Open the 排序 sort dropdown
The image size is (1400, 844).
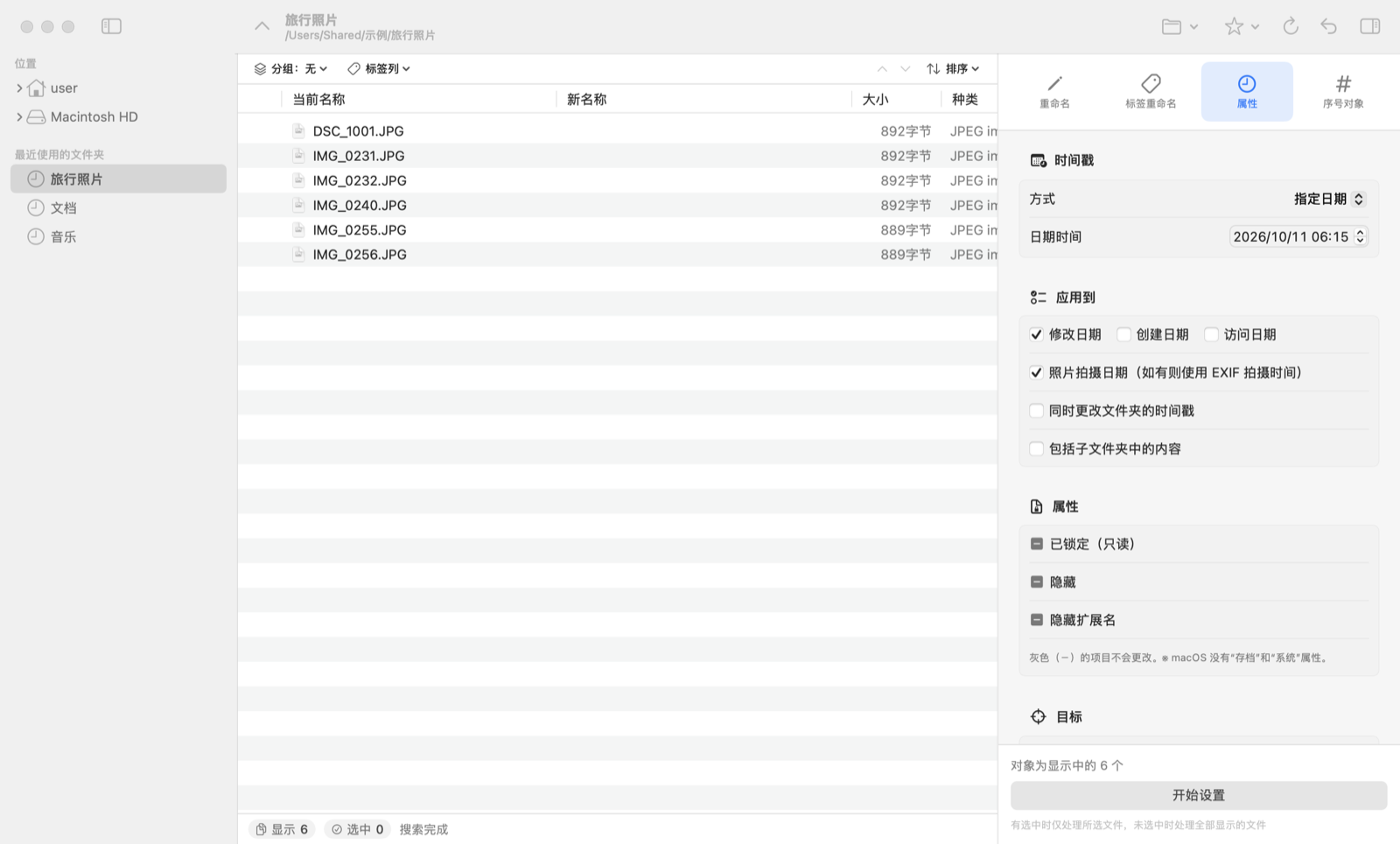click(x=954, y=68)
